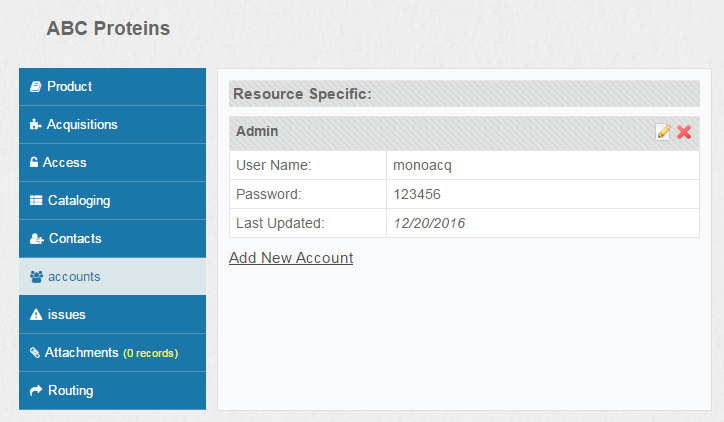Go to the Access tab
This screenshot has height=422, width=724.
112,163
